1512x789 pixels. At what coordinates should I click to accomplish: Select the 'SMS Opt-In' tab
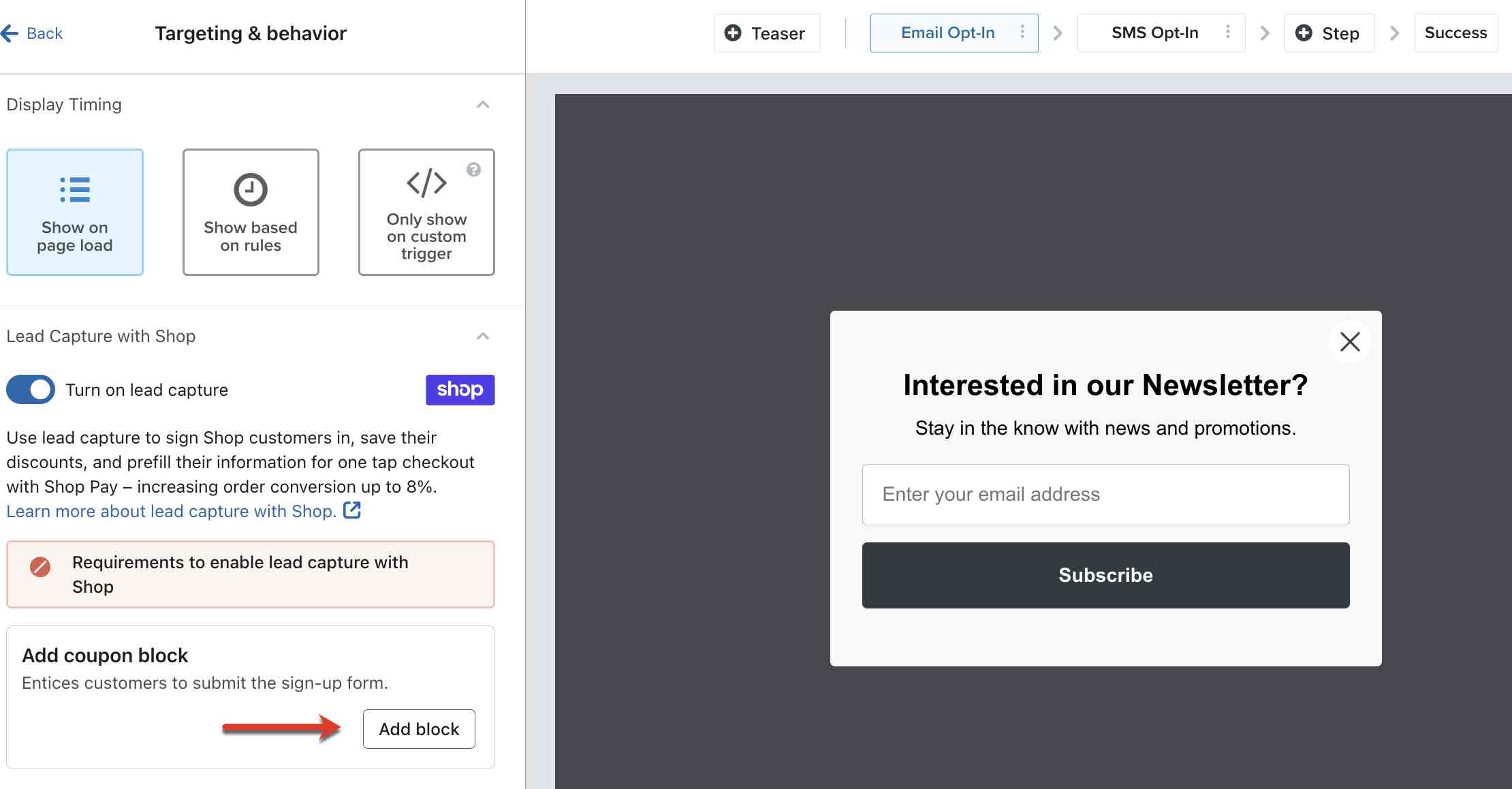tap(1156, 33)
